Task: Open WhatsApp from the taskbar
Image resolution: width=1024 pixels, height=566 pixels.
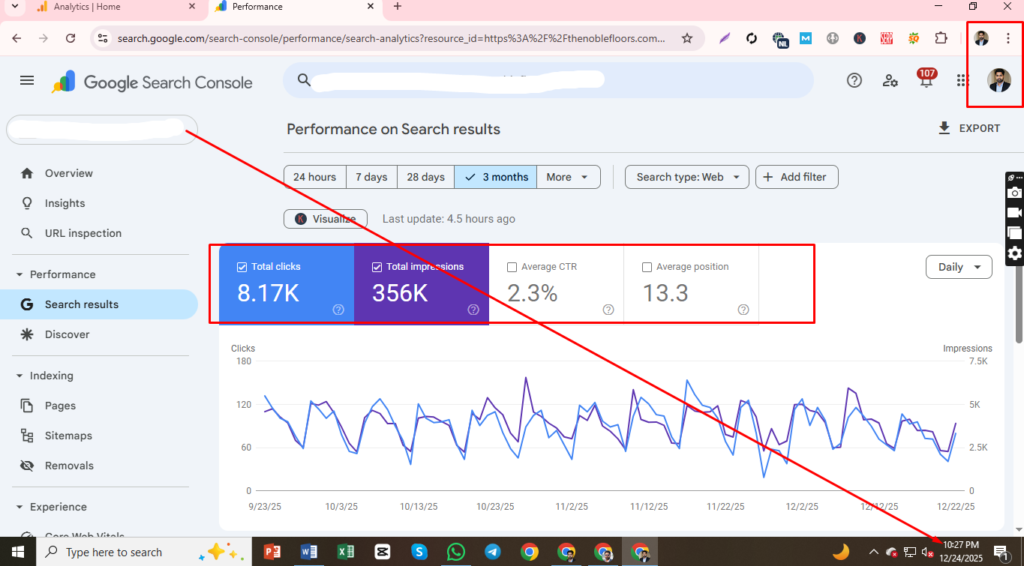Action: coord(456,552)
